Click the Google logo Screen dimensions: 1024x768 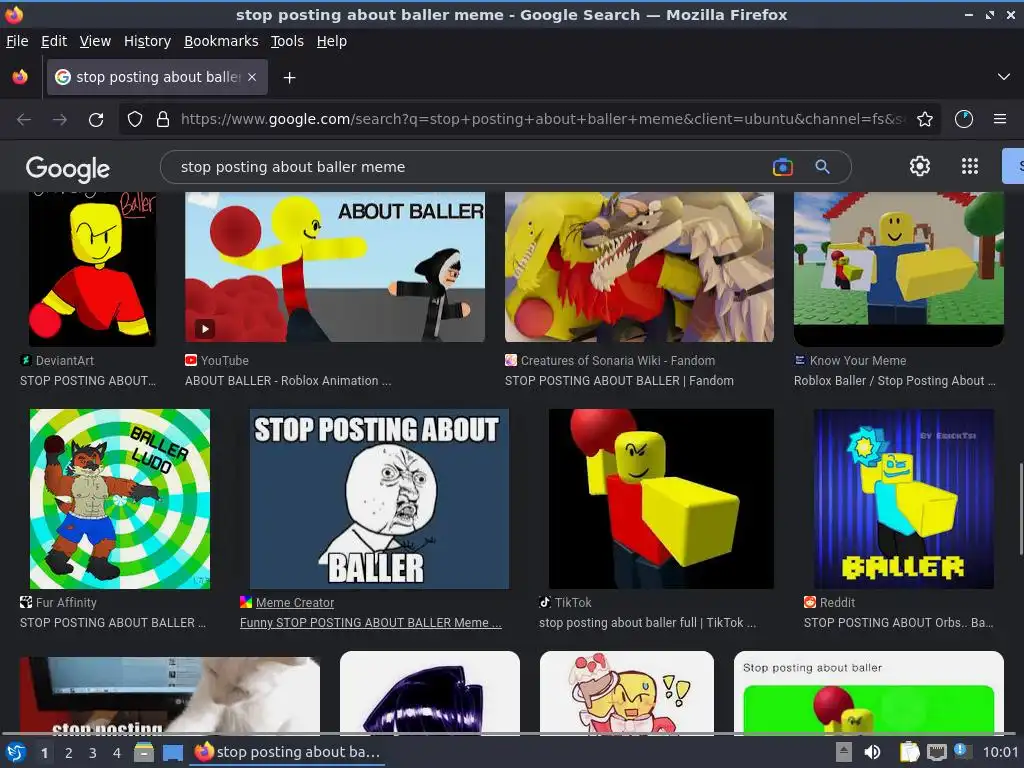(x=68, y=168)
